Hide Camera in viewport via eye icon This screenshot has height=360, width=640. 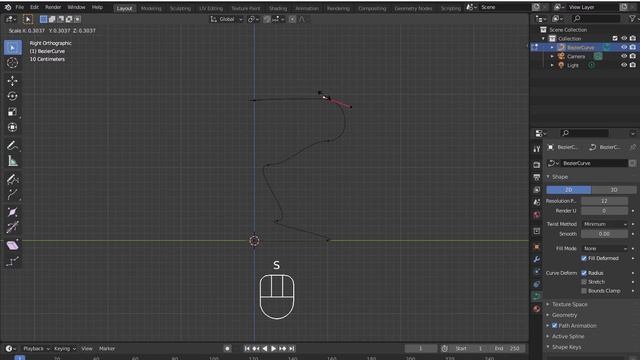click(624, 56)
